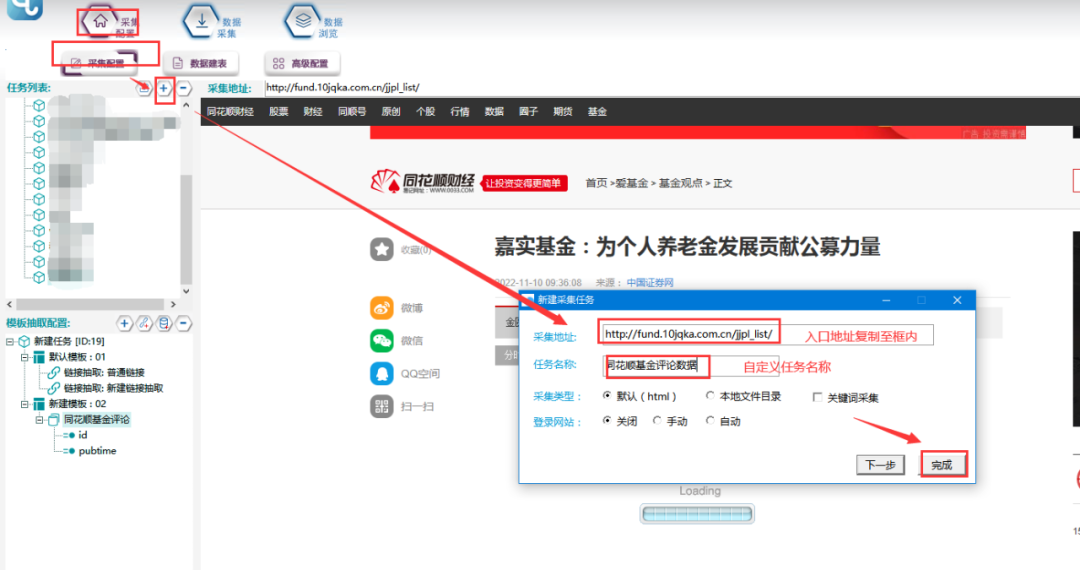
Task: Click add-database table icon in 模板抽取配置
Action: coord(164,324)
